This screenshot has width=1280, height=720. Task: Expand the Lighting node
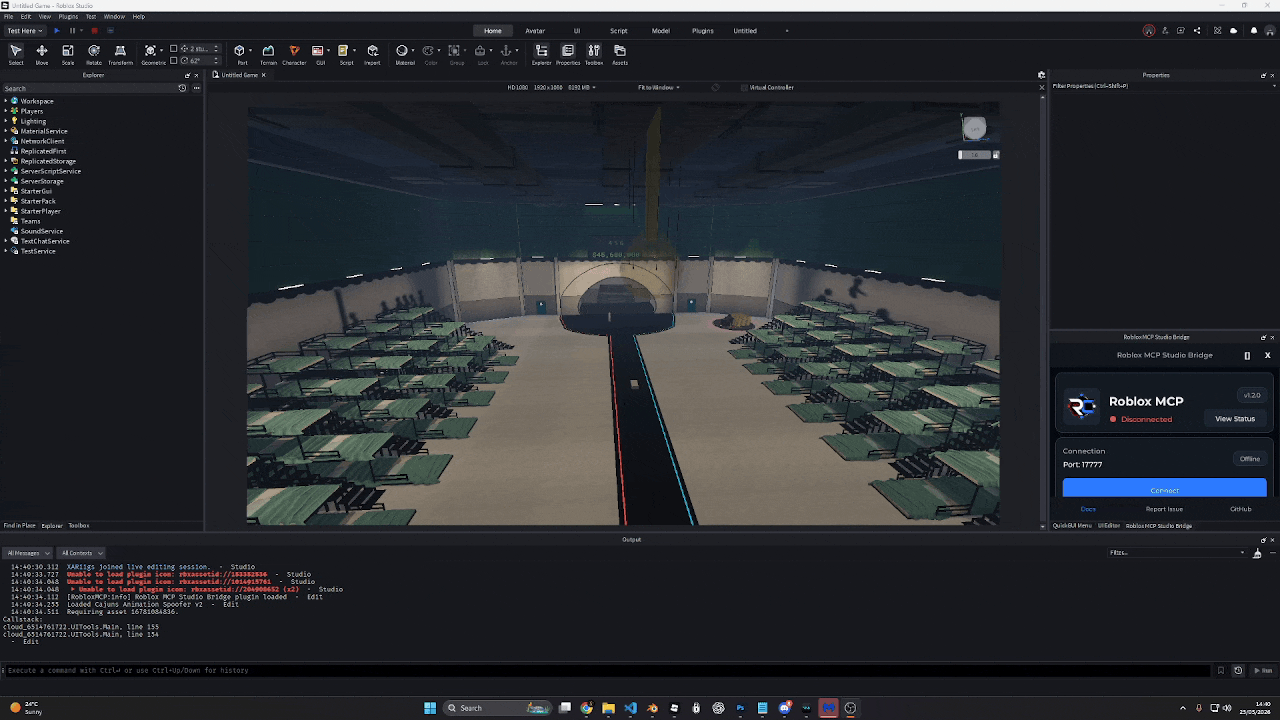pyautogui.click(x=6, y=121)
